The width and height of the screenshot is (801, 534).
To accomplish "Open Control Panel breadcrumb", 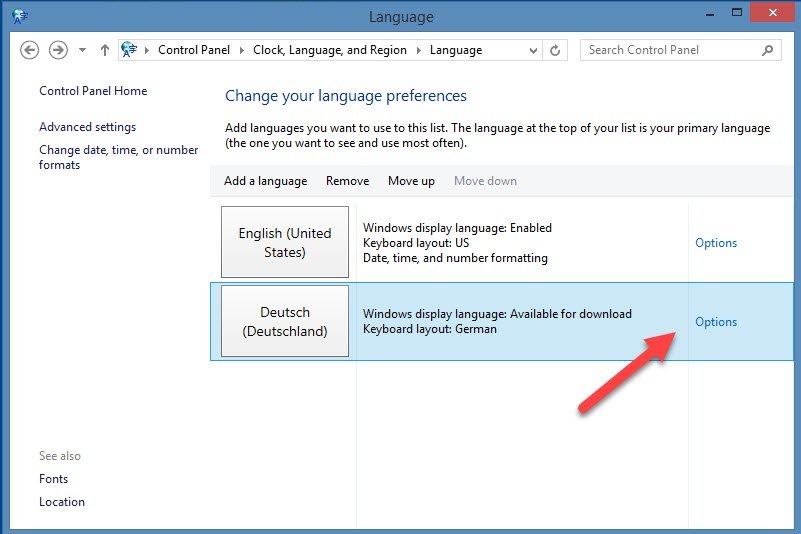I will click(194, 50).
